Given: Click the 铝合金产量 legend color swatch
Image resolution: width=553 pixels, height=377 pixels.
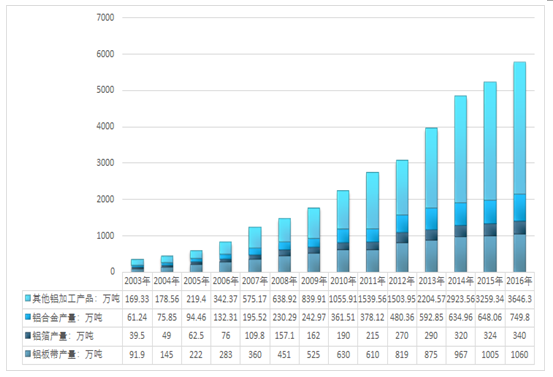Looking at the screenshot, I should pyautogui.click(x=28, y=317).
